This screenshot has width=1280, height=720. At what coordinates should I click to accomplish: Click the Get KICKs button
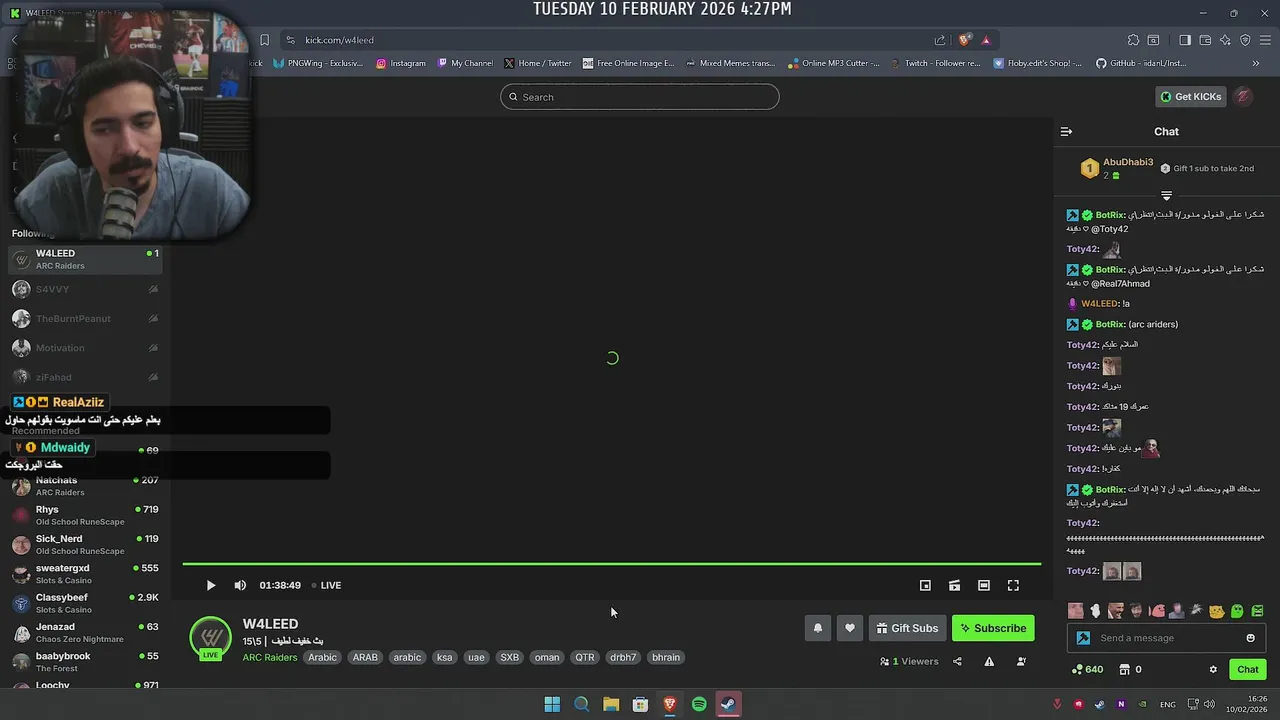point(1191,97)
